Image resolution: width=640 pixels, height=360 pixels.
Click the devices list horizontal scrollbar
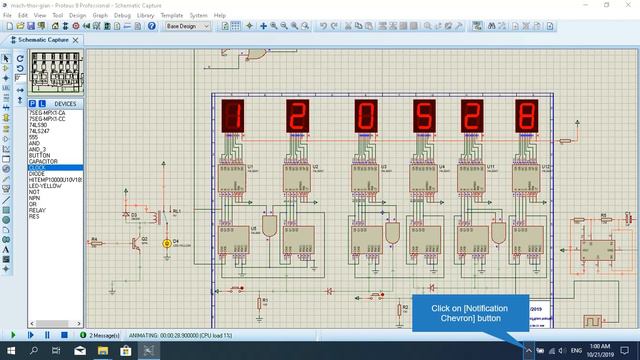pos(56,323)
